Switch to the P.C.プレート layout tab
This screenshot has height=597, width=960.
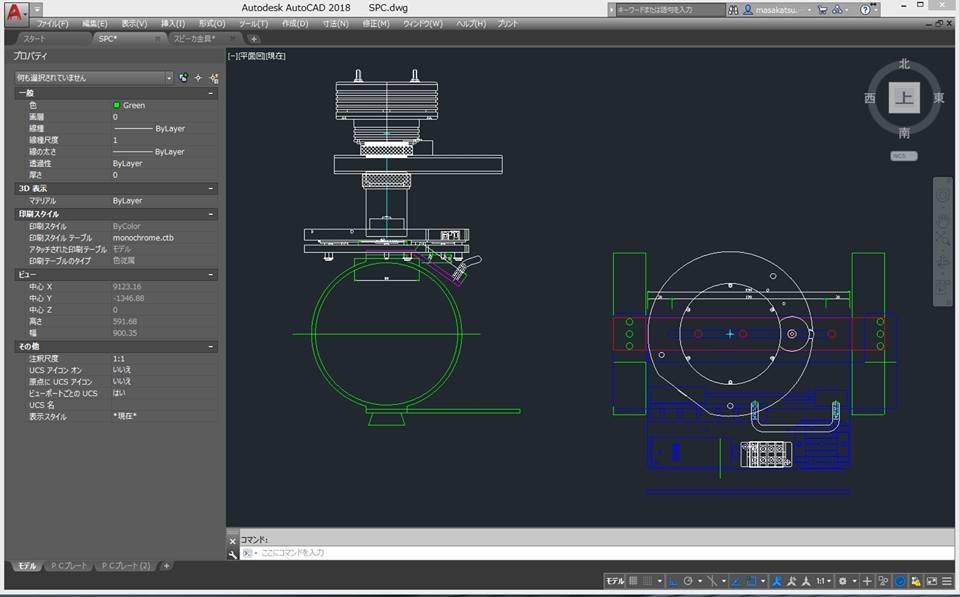(x=69, y=566)
